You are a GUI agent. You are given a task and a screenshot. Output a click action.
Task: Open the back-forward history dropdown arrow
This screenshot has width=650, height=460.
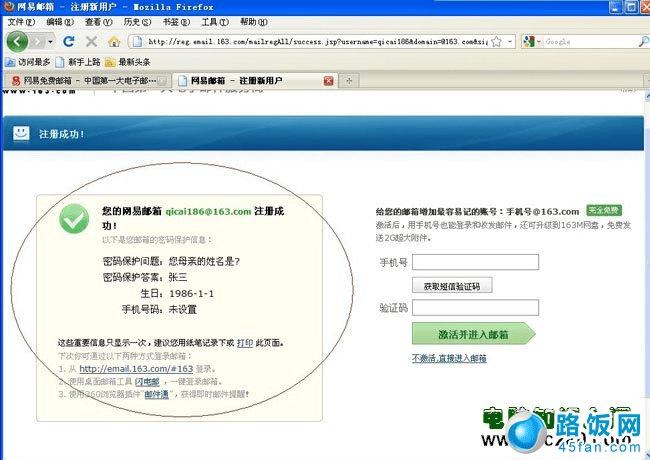pos(50,41)
